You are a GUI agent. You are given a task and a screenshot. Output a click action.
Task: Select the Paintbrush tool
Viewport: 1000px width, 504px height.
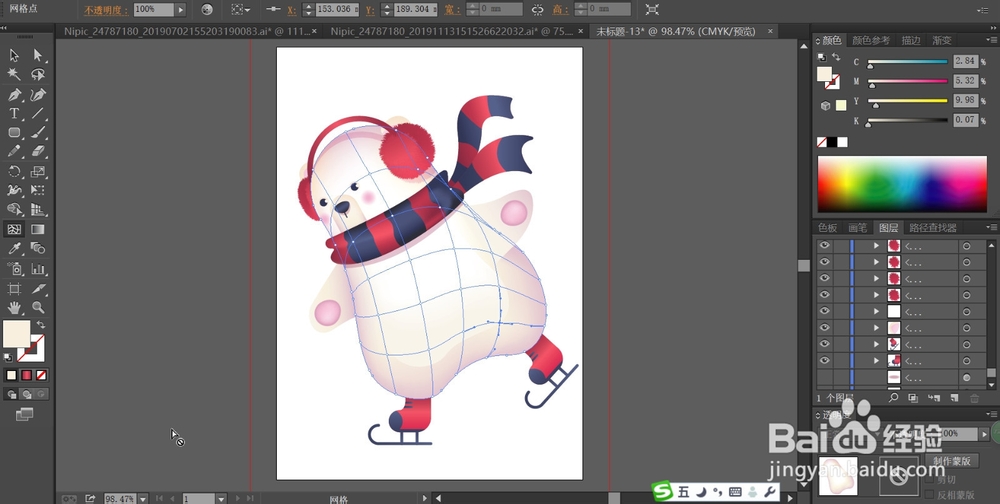(x=38, y=132)
